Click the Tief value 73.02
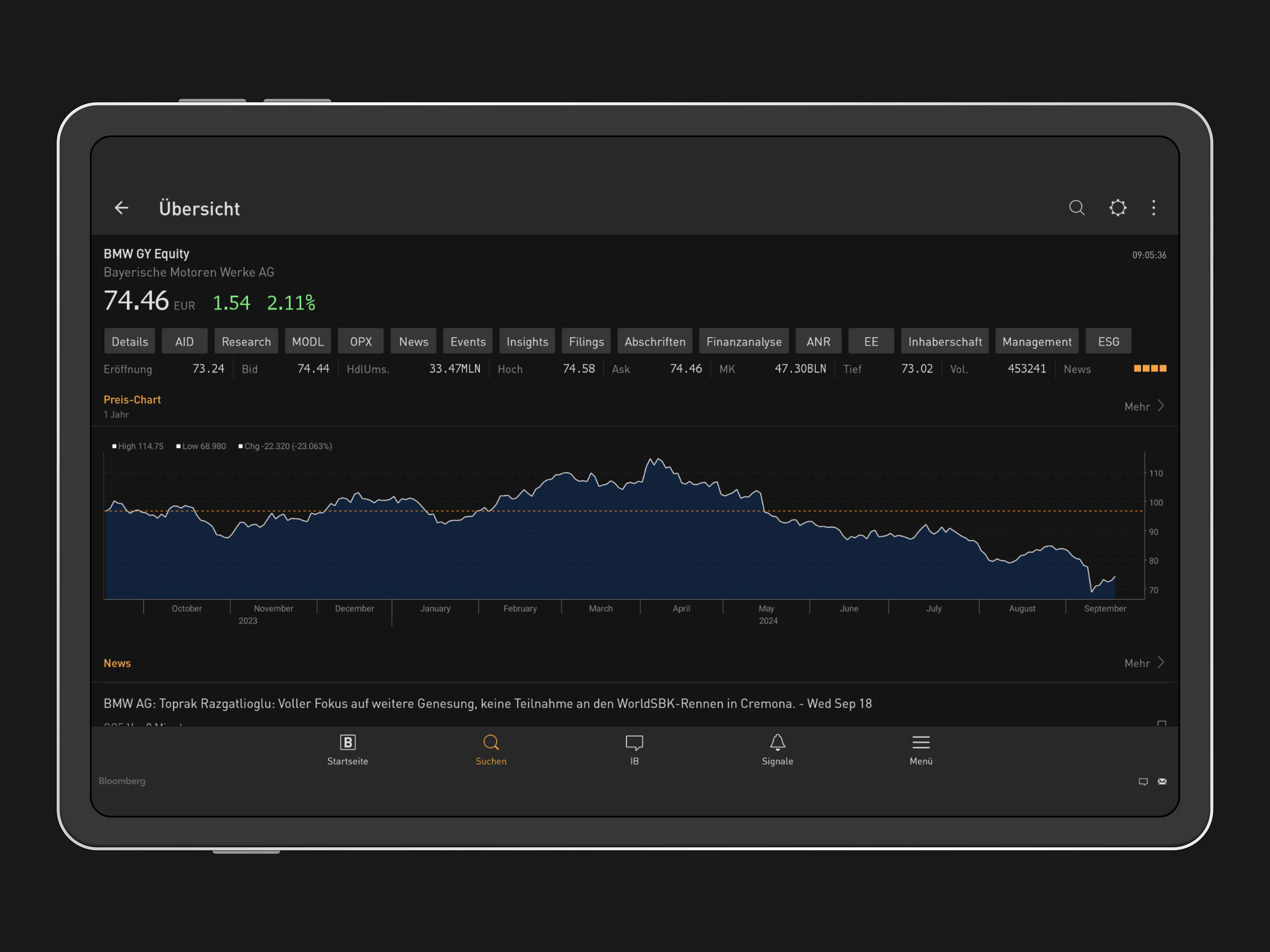 (x=917, y=369)
